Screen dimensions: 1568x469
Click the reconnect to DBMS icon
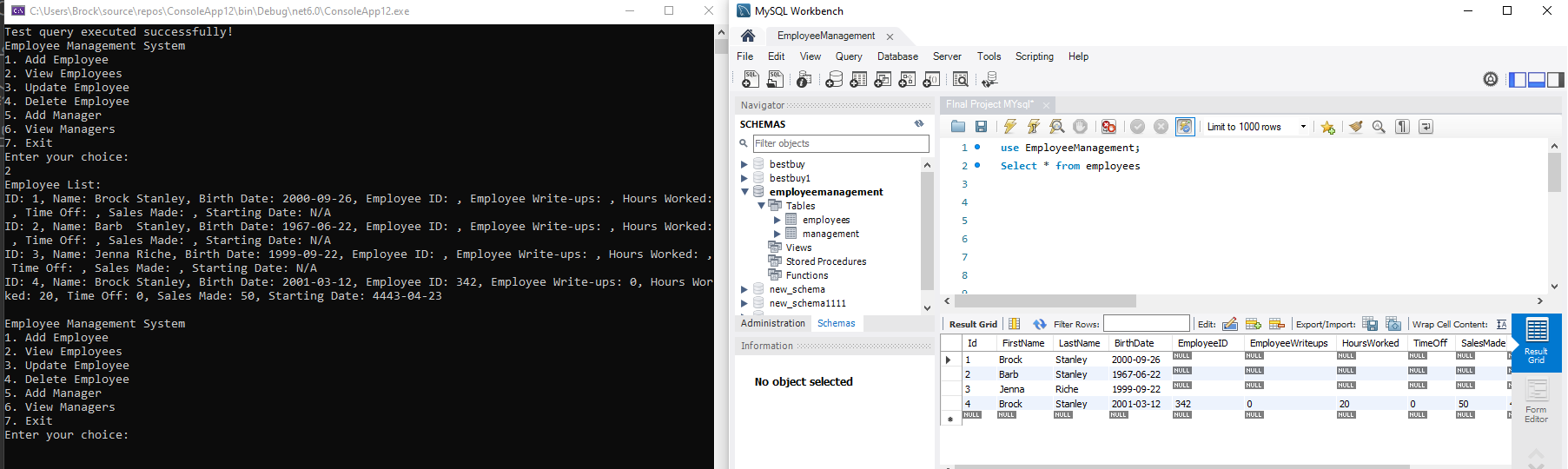[x=989, y=80]
